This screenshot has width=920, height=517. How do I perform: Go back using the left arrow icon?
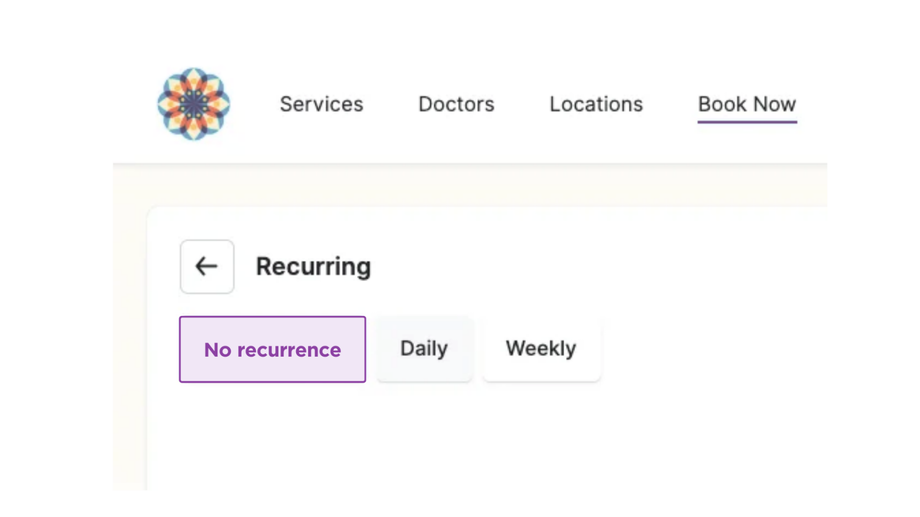point(207,267)
